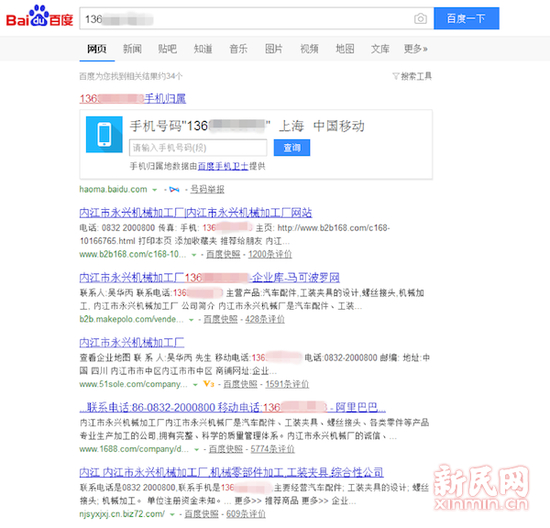Image resolution: width=550 pixels, height=528 pixels.
Task: Click the haoma.baidu.com URL text
Action: [113, 189]
